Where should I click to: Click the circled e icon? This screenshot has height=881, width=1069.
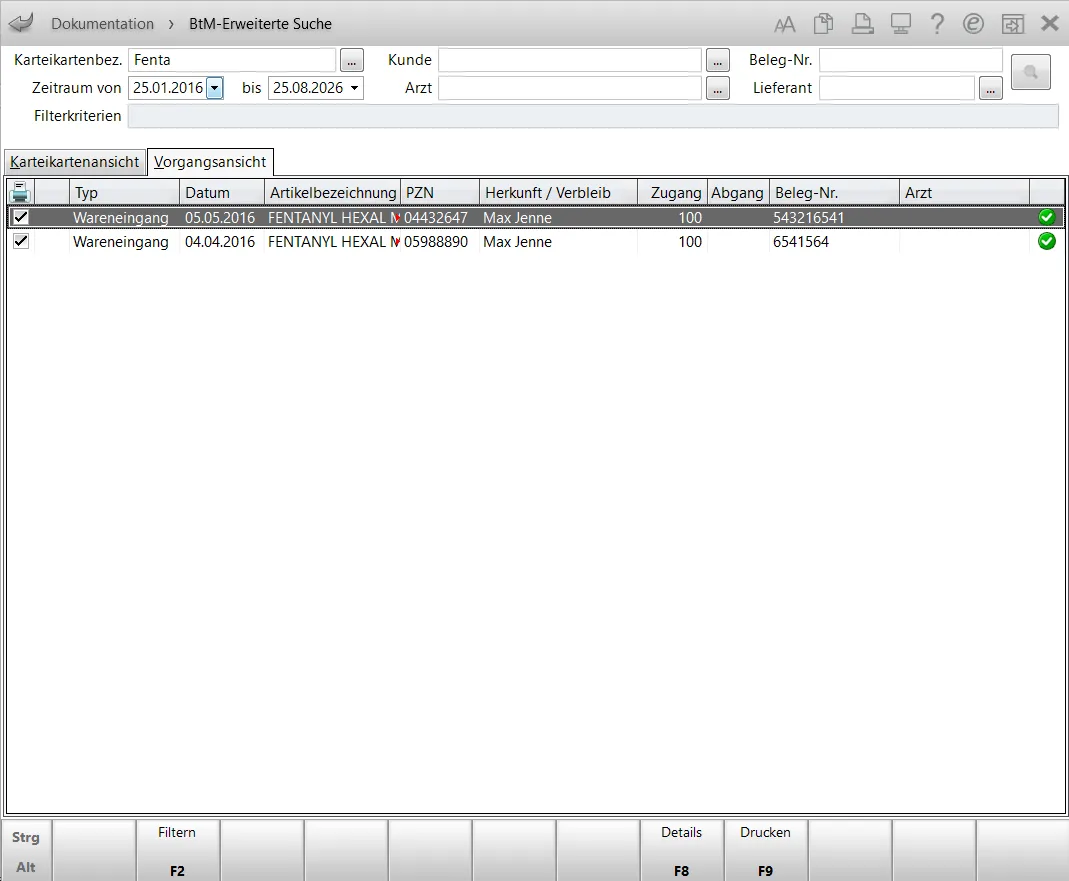point(974,24)
